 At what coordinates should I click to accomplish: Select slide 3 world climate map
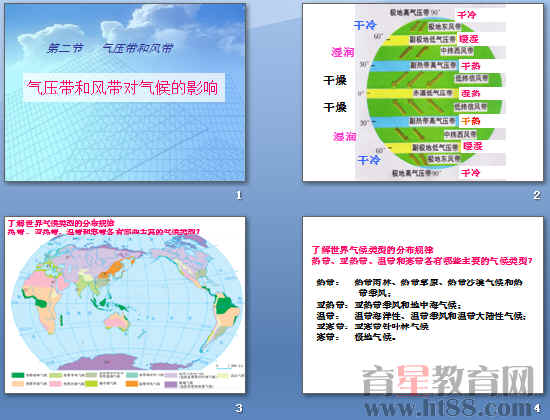tap(125, 305)
